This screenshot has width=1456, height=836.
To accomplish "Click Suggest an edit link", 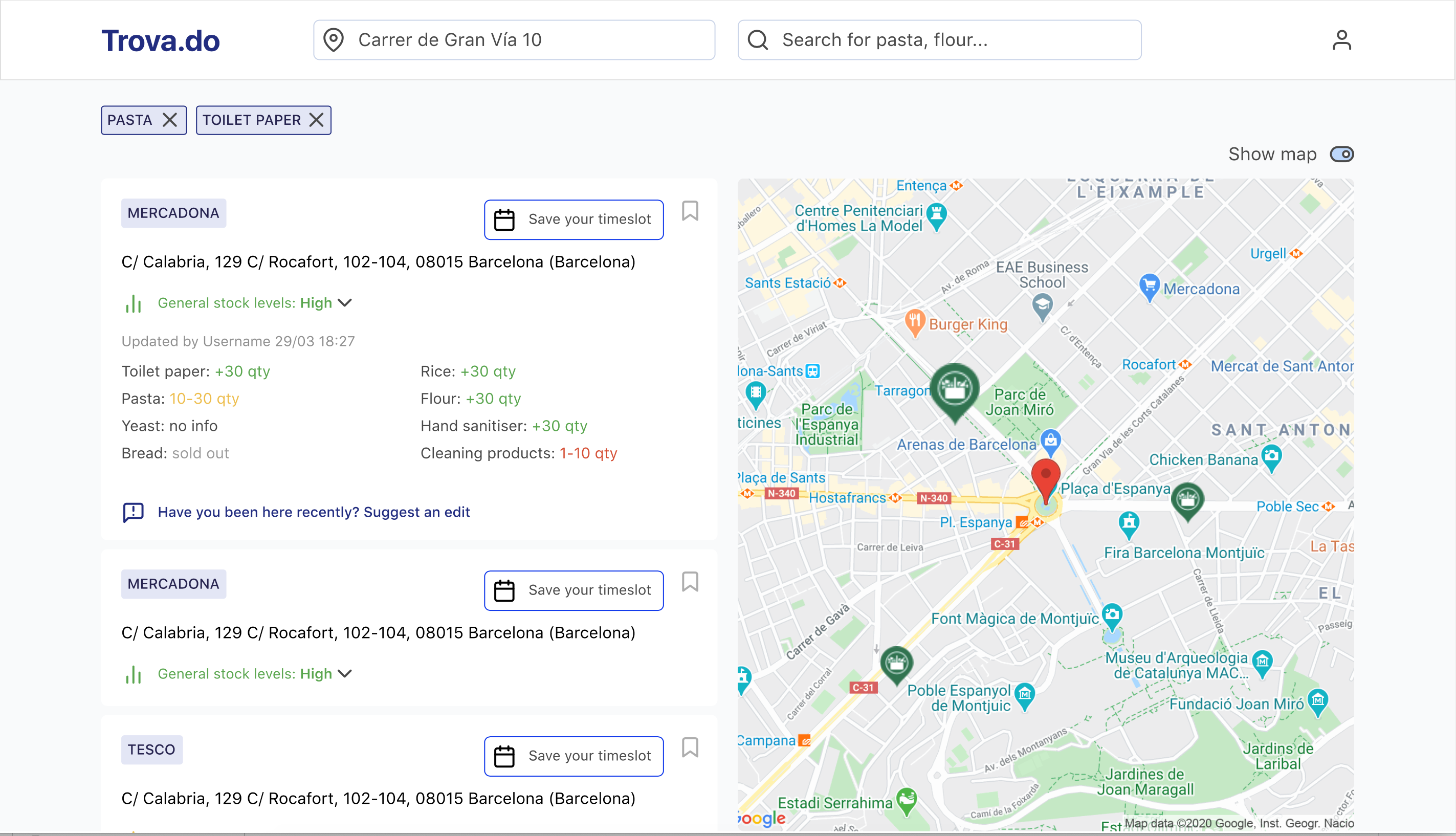I will pyautogui.click(x=417, y=512).
